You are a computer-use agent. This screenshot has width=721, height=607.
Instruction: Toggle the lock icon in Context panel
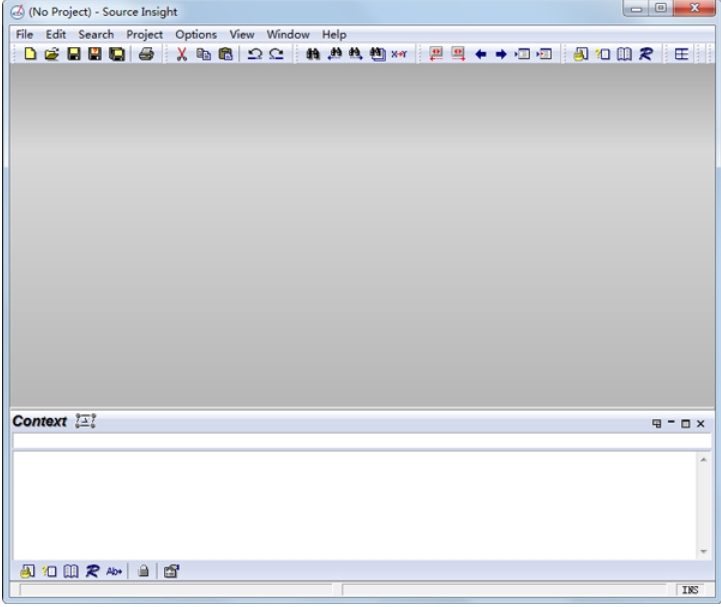click(x=143, y=571)
